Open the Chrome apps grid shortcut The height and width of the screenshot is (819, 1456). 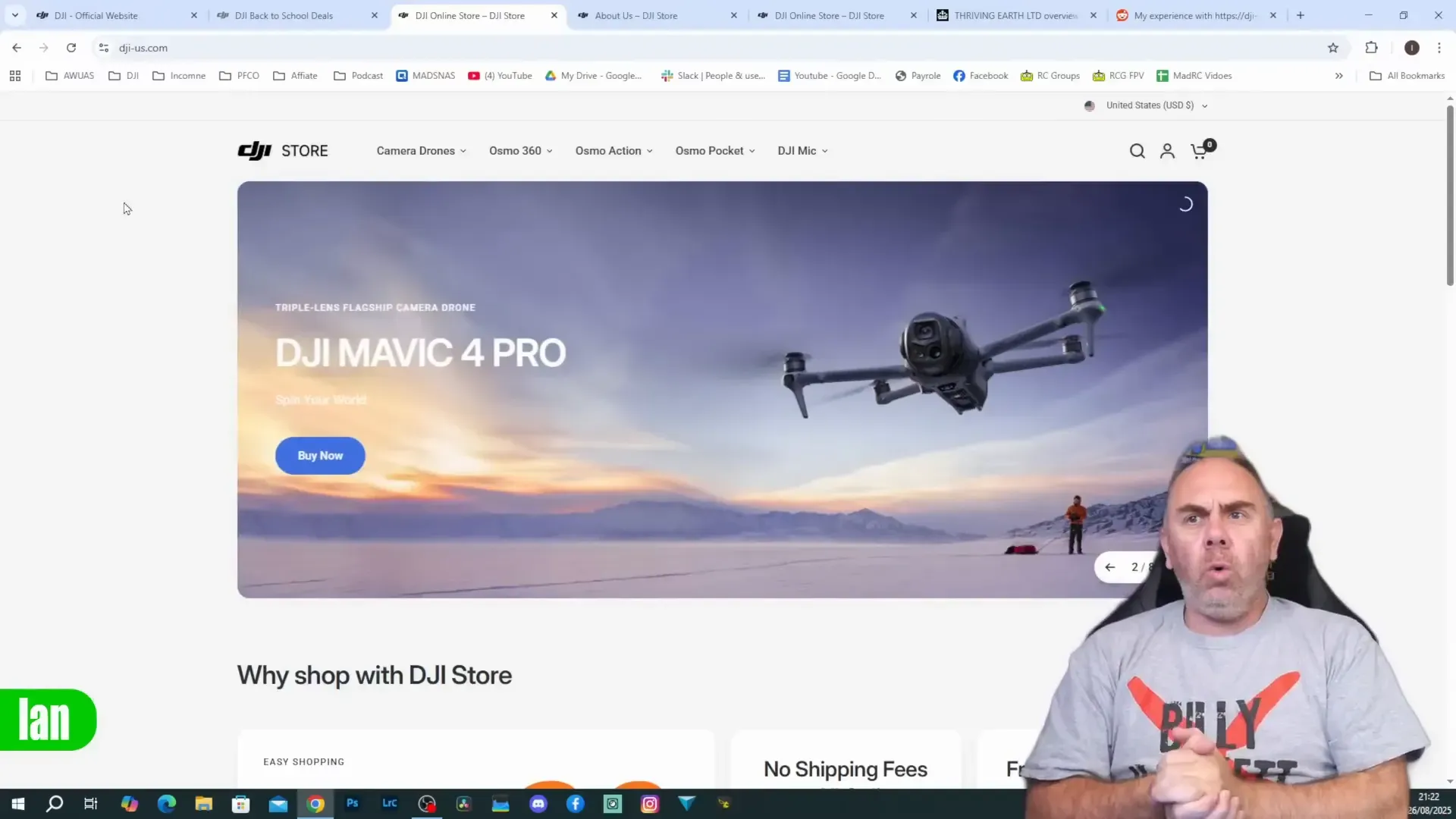pos(15,76)
